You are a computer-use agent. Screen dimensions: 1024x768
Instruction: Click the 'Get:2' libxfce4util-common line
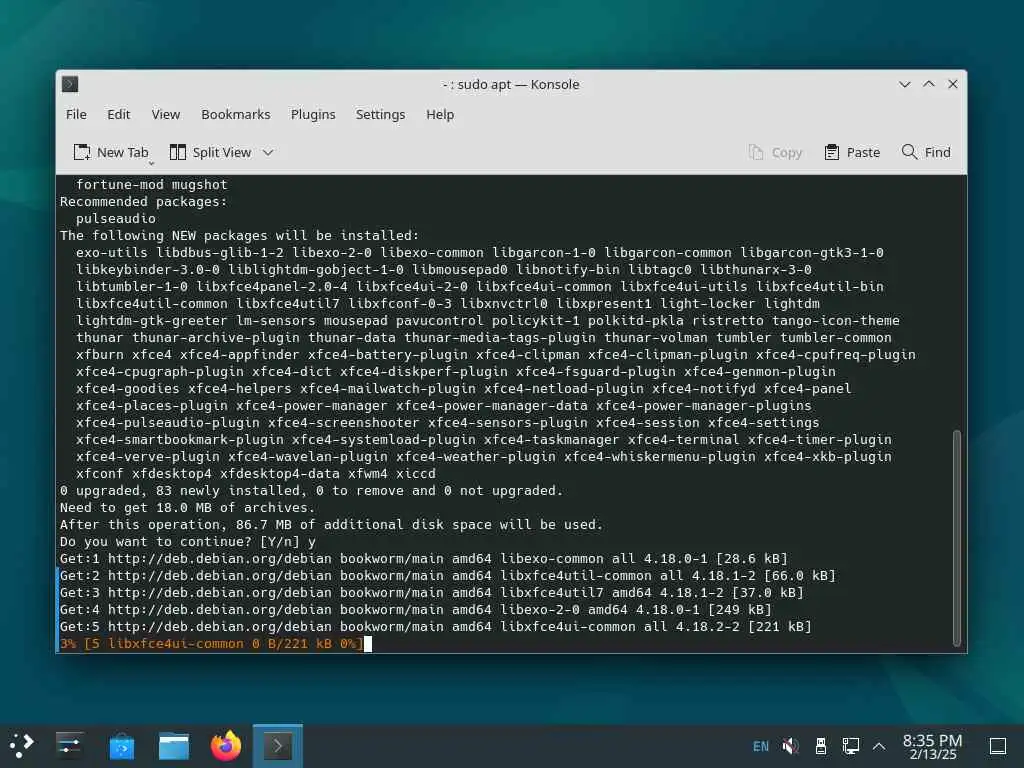447,576
